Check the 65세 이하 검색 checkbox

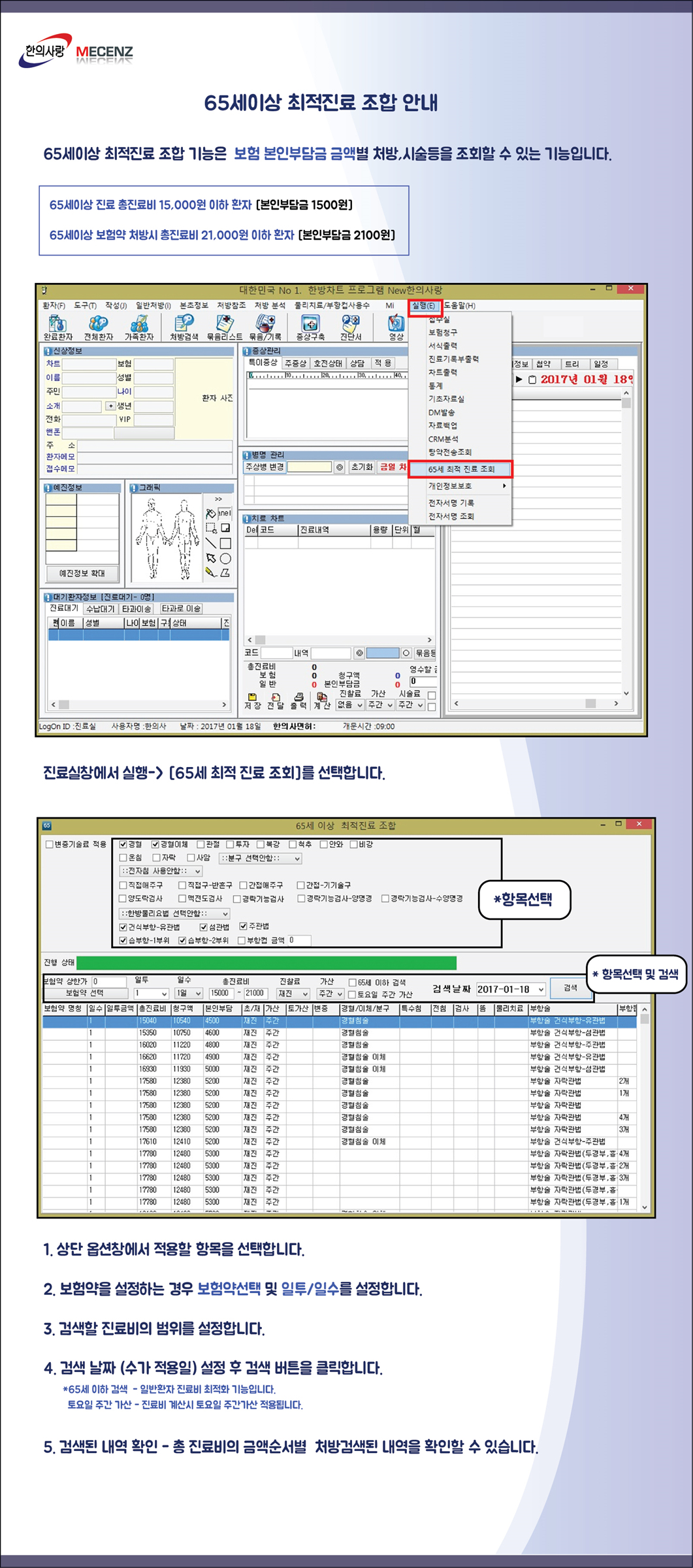click(x=353, y=983)
